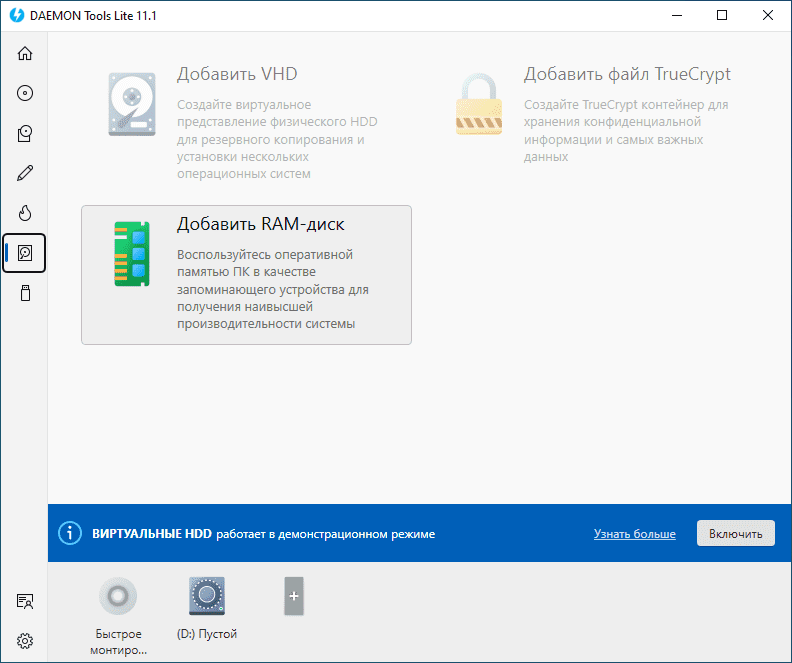This screenshot has height=663, width=792.
Task: Add a new drive with plus icon
Action: click(294, 596)
